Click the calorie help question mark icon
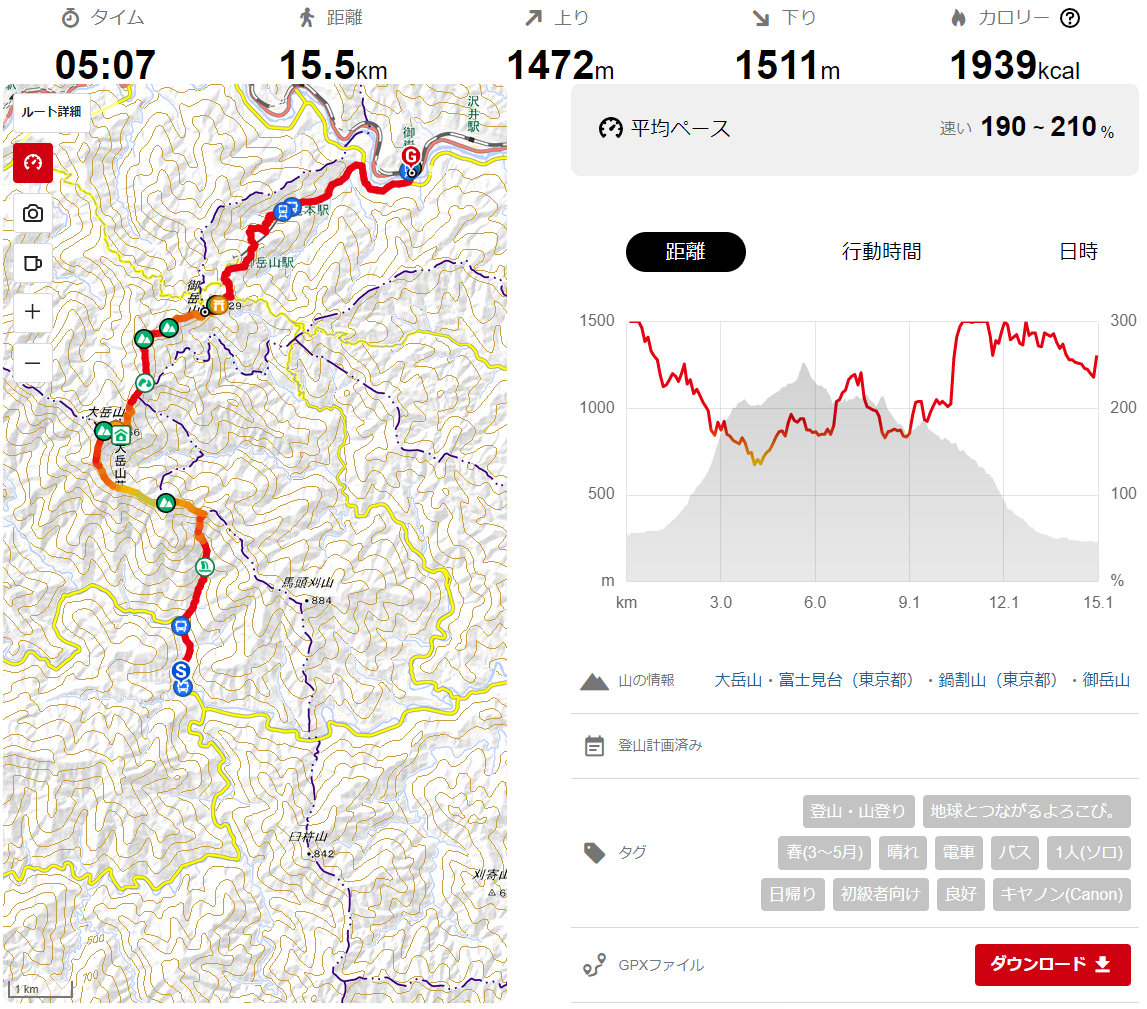 [1070, 18]
